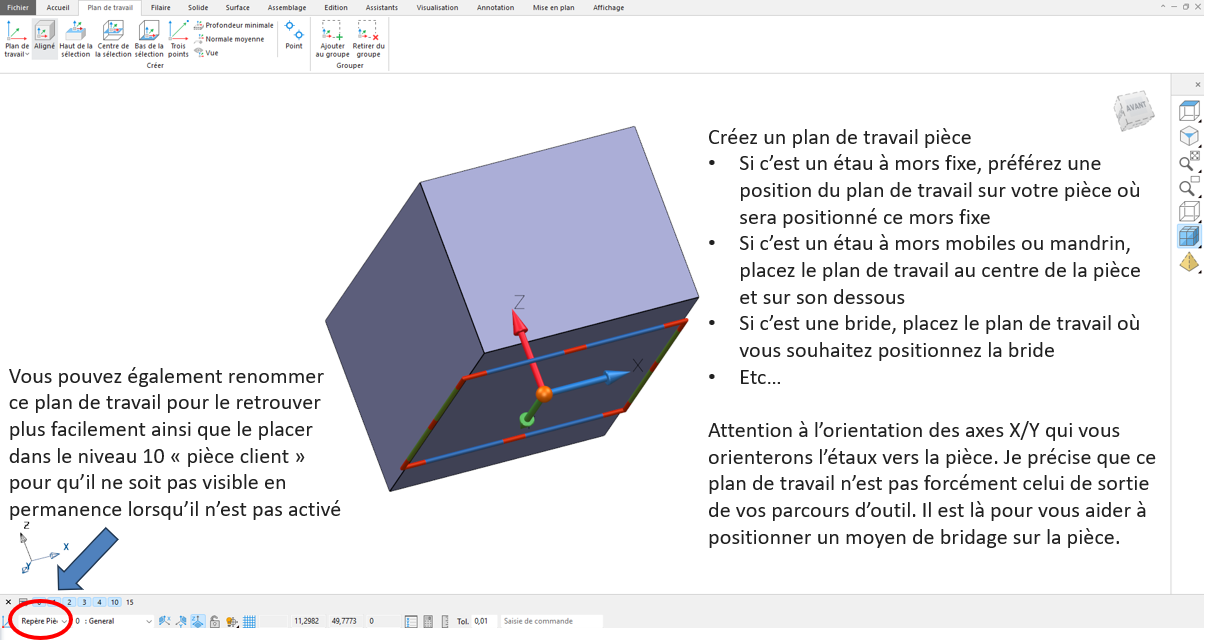Image resolution: width=1213 pixels, height=640 pixels.
Task: Close the side view toolbar
Action: pyautogui.click(x=1197, y=87)
